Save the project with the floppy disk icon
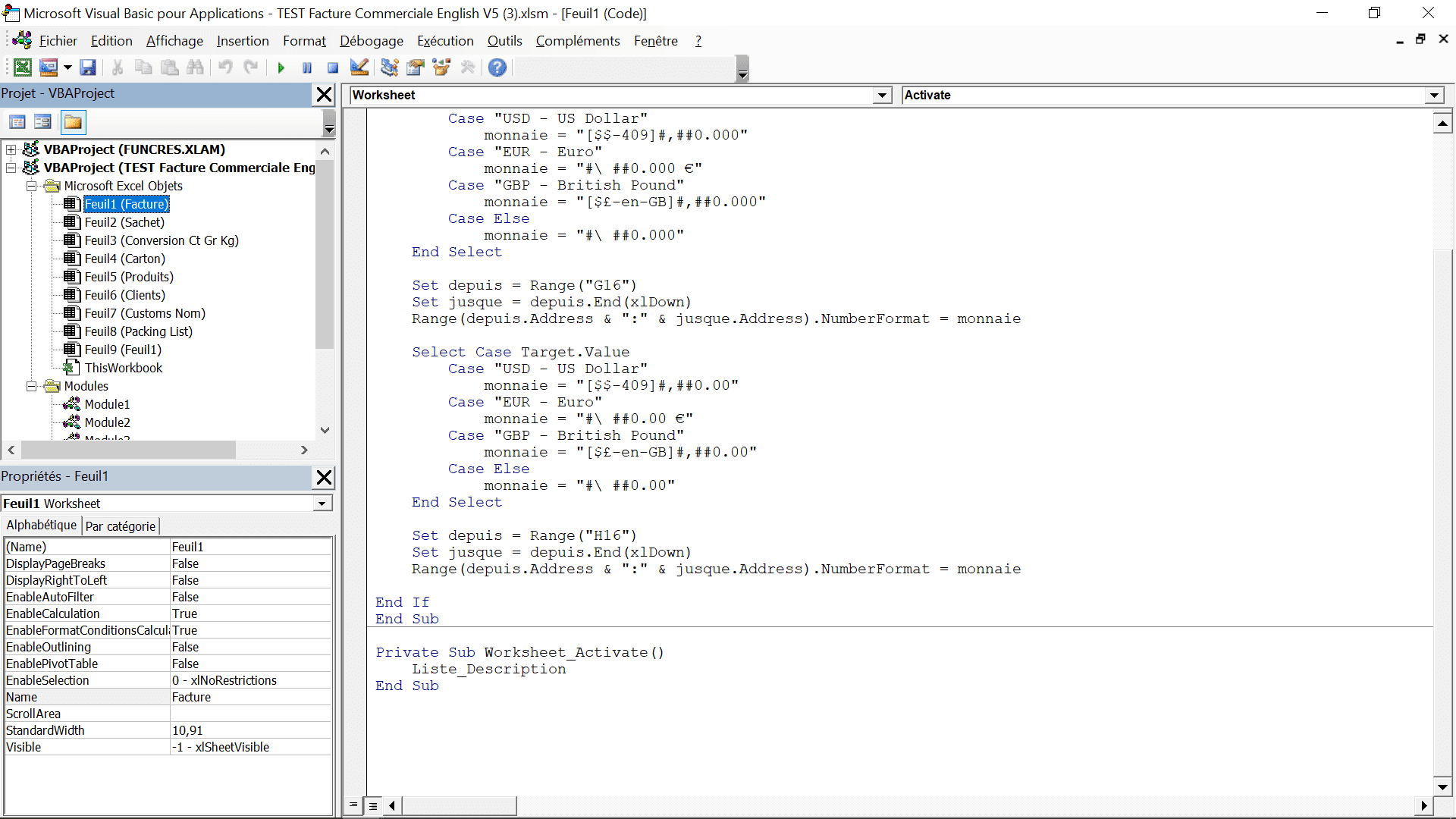 click(x=88, y=67)
